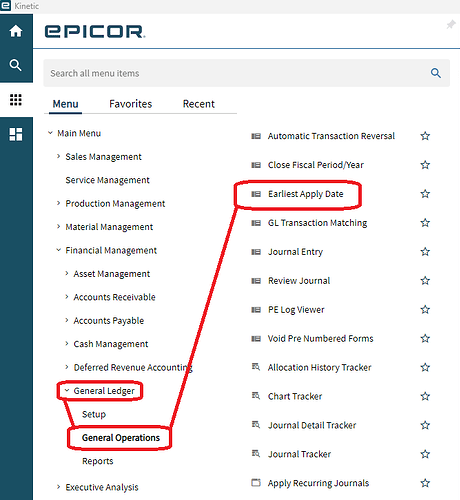This screenshot has width=460, height=500.
Task: Collapse Financial Management chevron
Action: pyautogui.click(x=58, y=250)
